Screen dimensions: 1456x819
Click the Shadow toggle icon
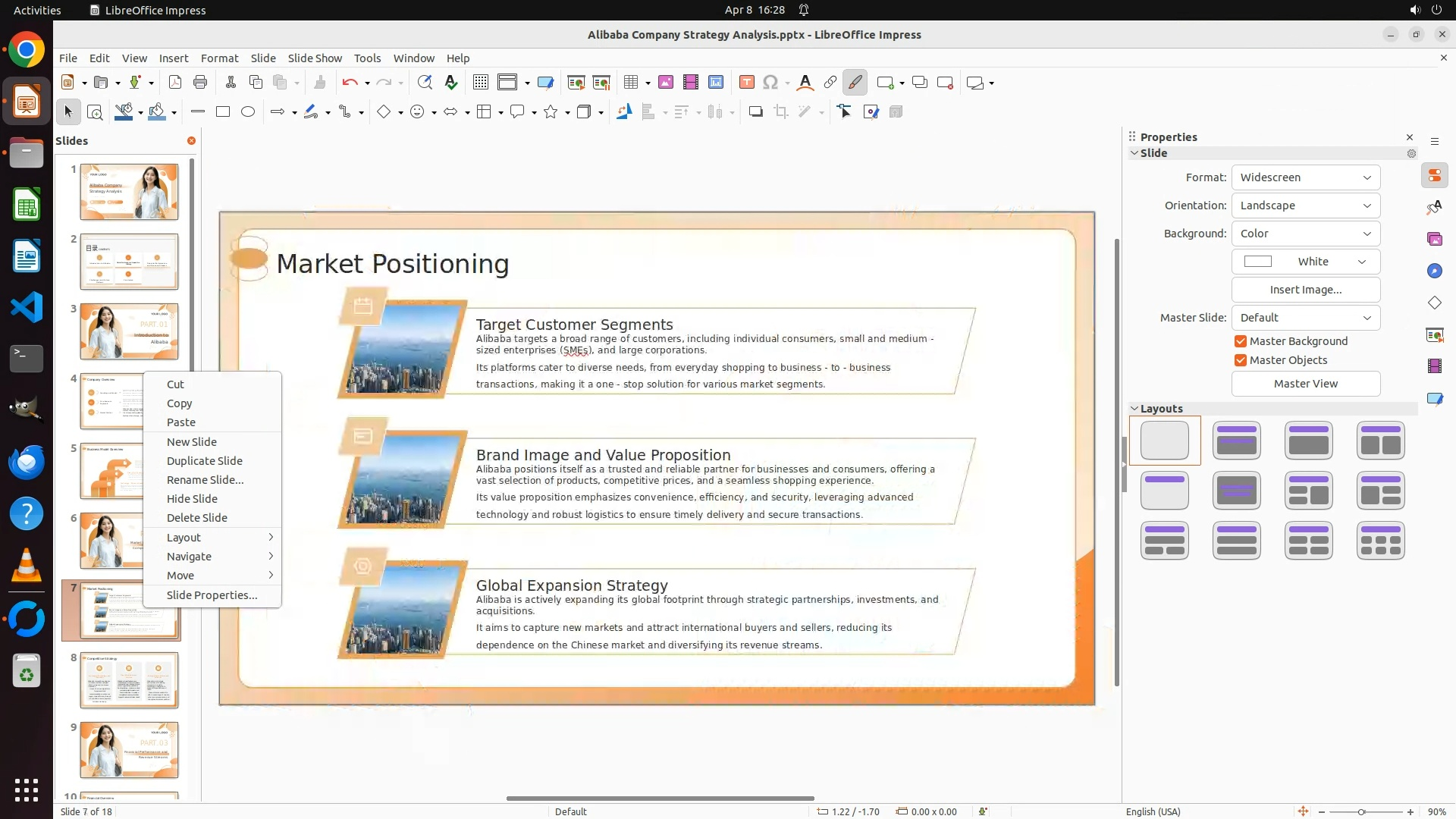[x=755, y=112]
